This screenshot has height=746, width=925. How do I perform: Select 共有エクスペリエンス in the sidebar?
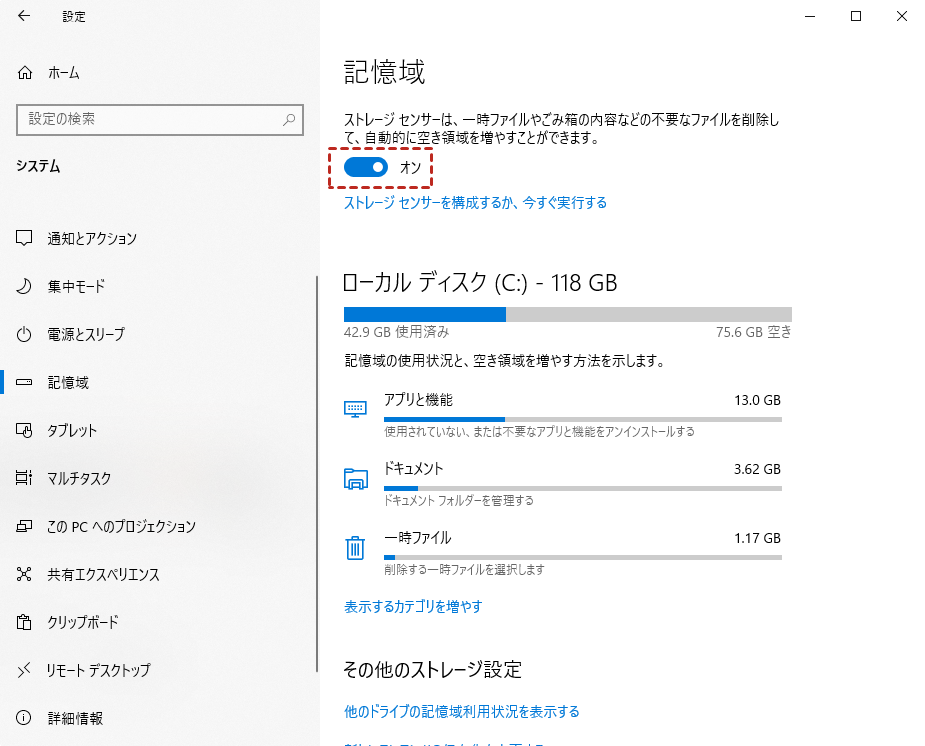pyautogui.click(x=103, y=574)
